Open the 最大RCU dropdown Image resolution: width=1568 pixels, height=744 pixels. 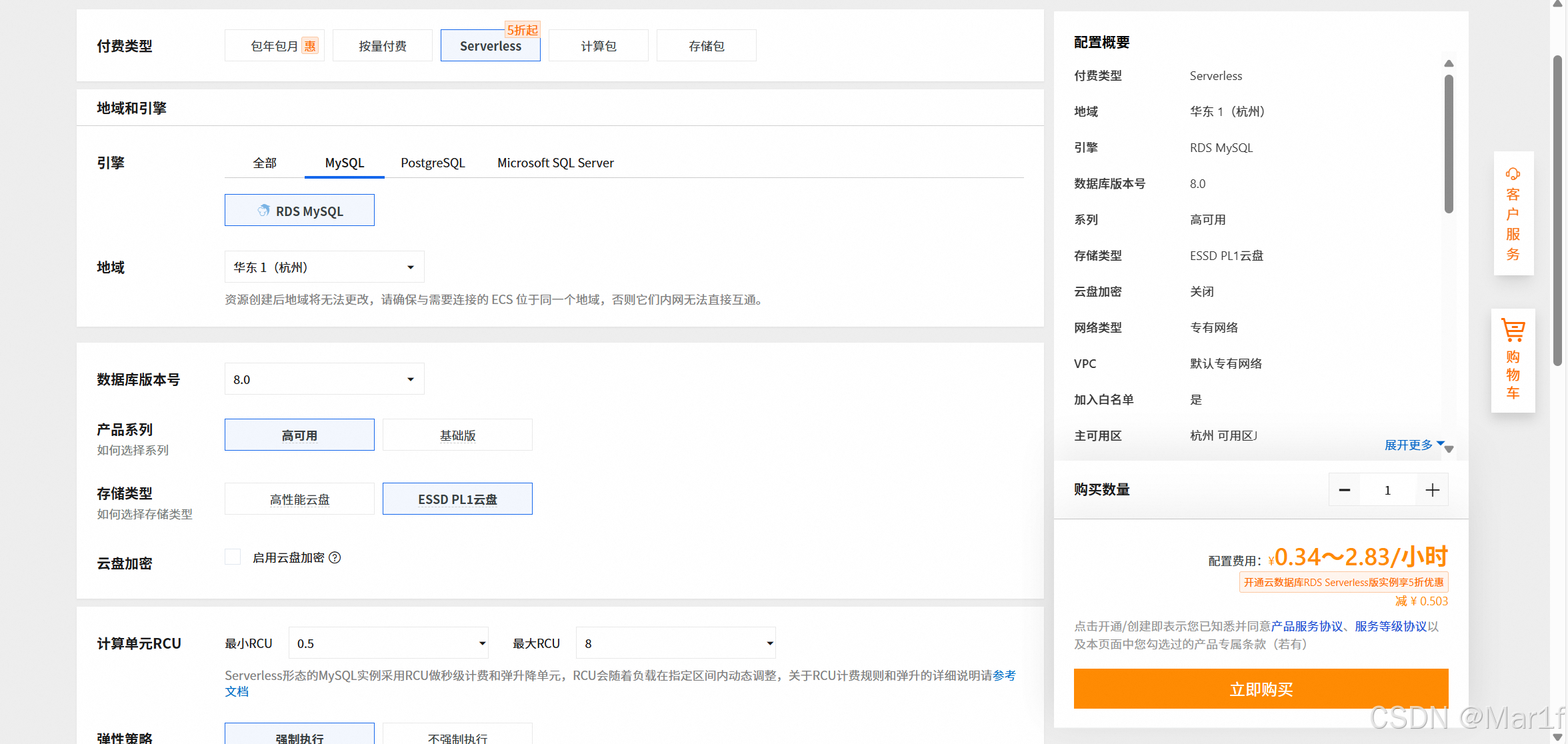click(676, 643)
